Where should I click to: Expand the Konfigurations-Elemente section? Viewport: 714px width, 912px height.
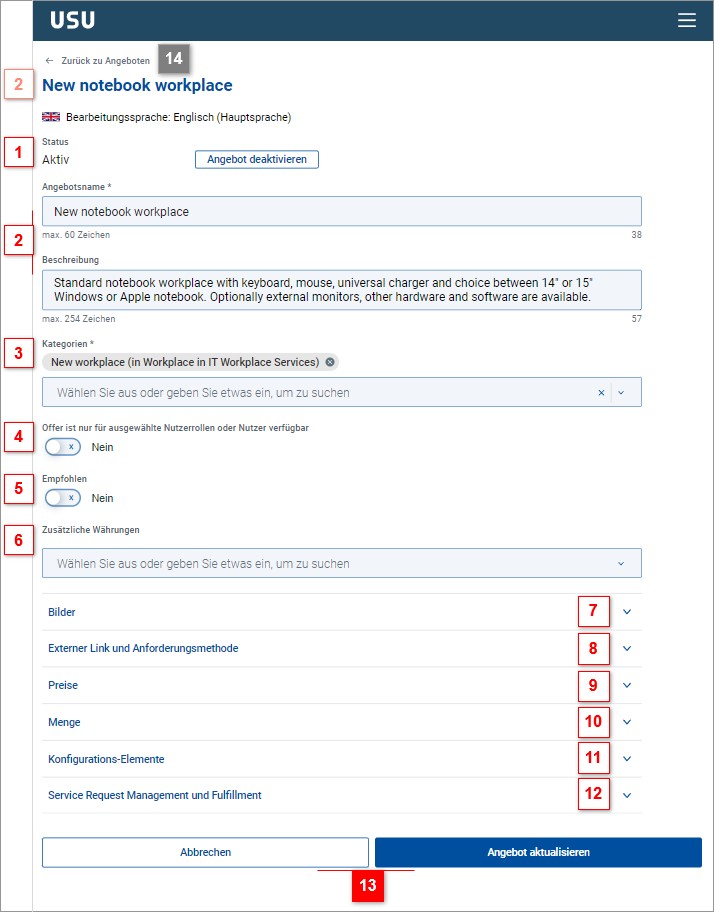627,759
